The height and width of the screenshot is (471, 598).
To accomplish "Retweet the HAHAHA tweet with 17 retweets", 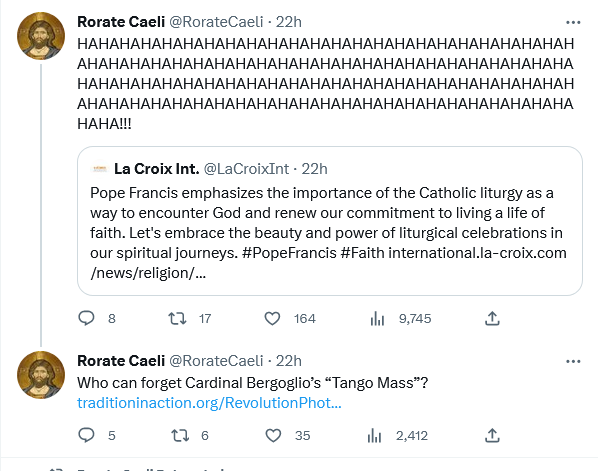I will [x=177, y=318].
